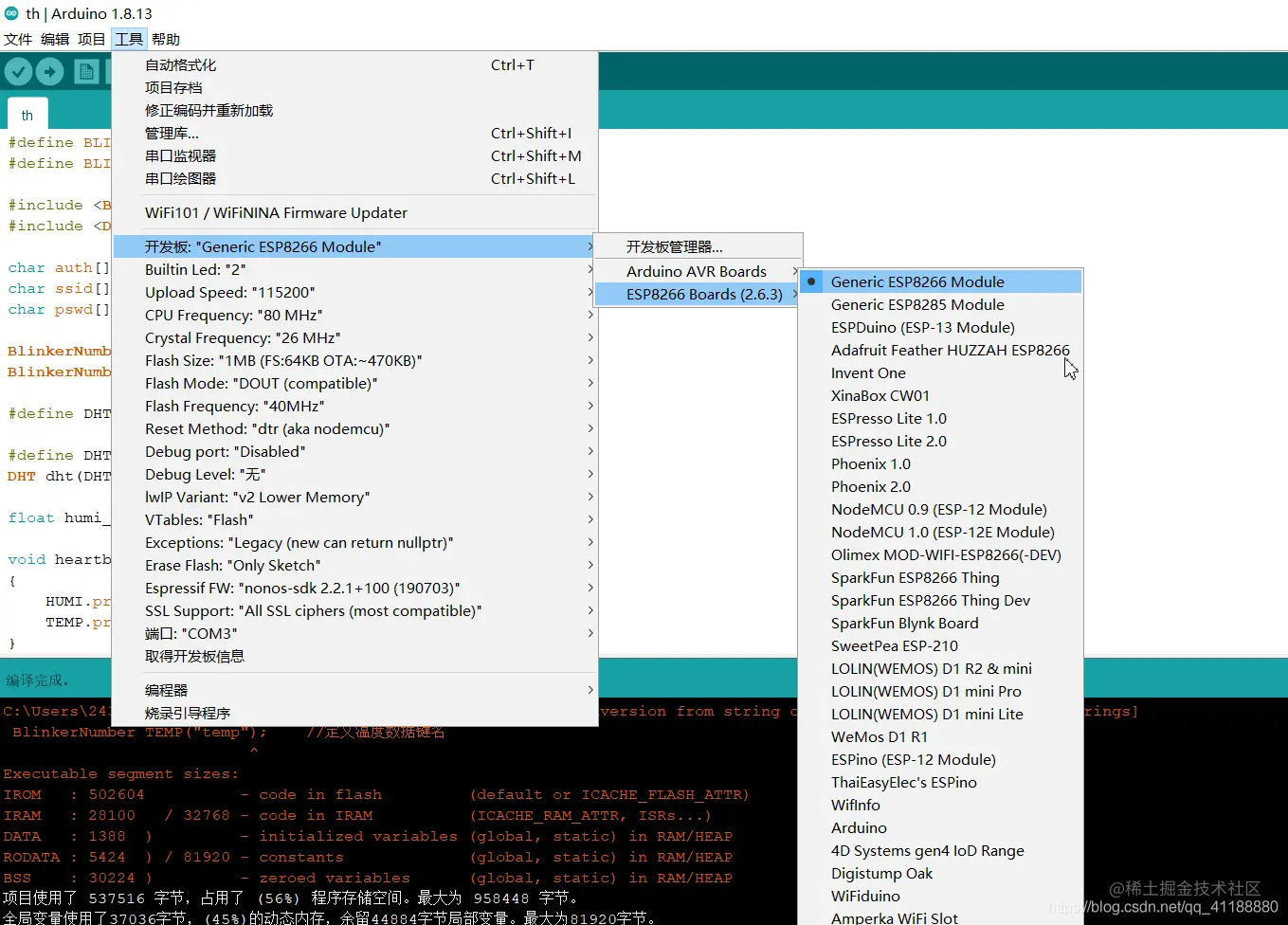
Task: Expand Arduino AVR Boards submenu
Action: coord(698,271)
